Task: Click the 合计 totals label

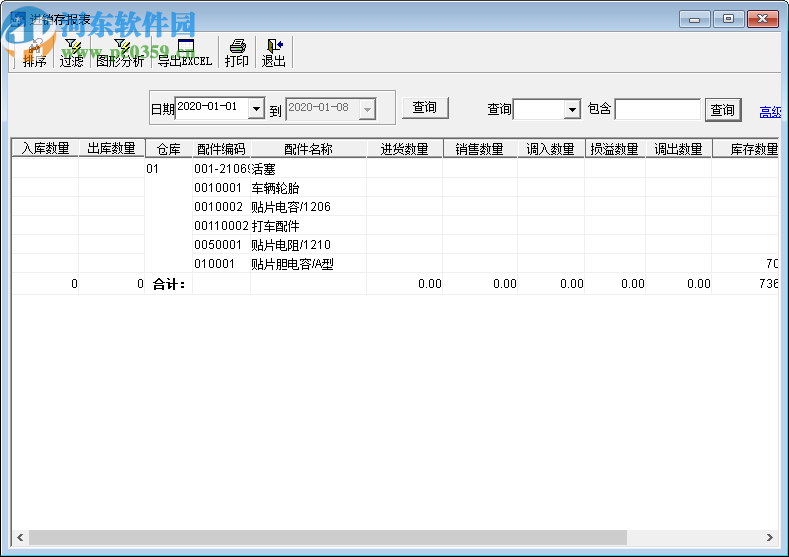Action: [x=169, y=284]
